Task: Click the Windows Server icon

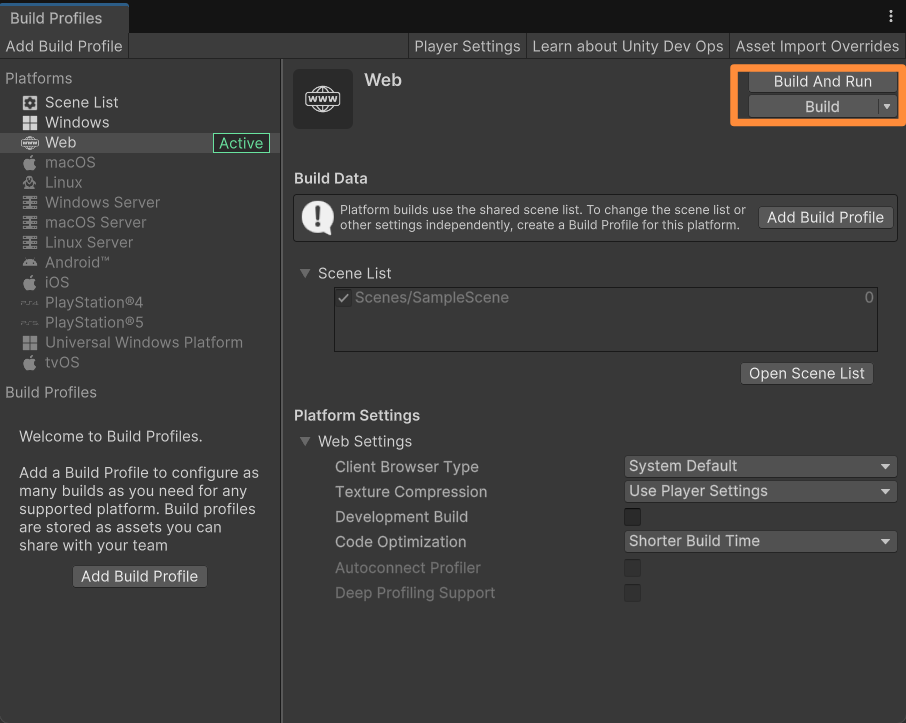Action: (x=29, y=203)
